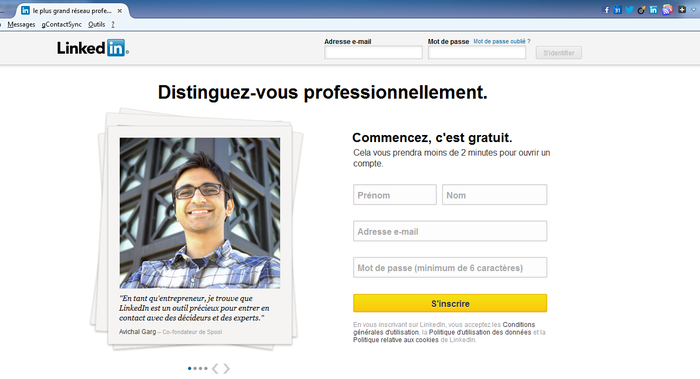The image size is (700, 379).
Task: Click the 'Co-fondateur de Spool' caption text
Action: coord(192,332)
